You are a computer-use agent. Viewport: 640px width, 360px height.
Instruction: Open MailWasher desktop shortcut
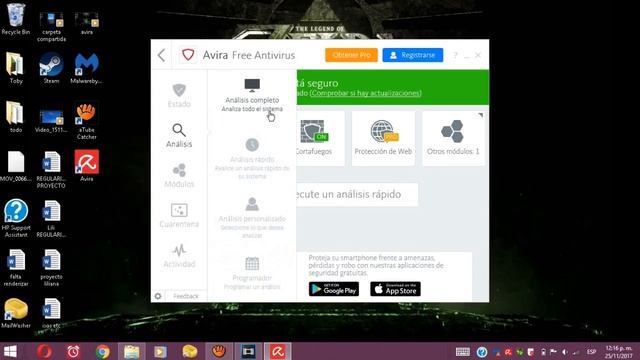(16, 313)
